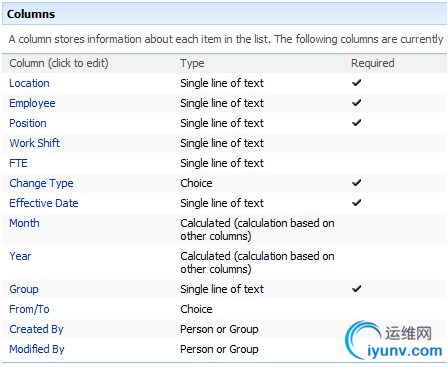Edit the Year calculated column
The image size is (448, 367).
[x=20, y=256]
